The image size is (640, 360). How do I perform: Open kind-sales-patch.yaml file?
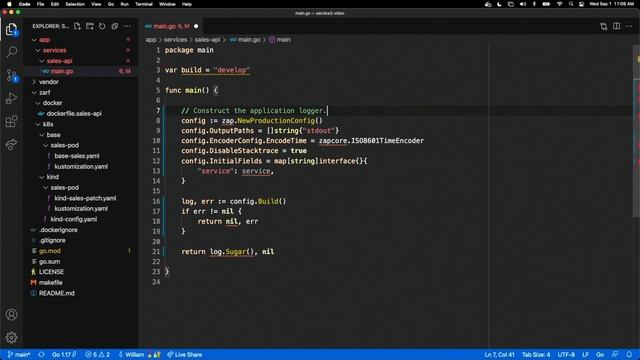(x=81, y=198)
